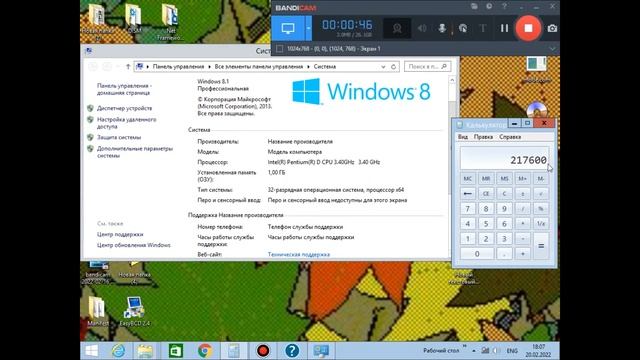
Task: Open Защита системы link
Action: tap(119, 138)
